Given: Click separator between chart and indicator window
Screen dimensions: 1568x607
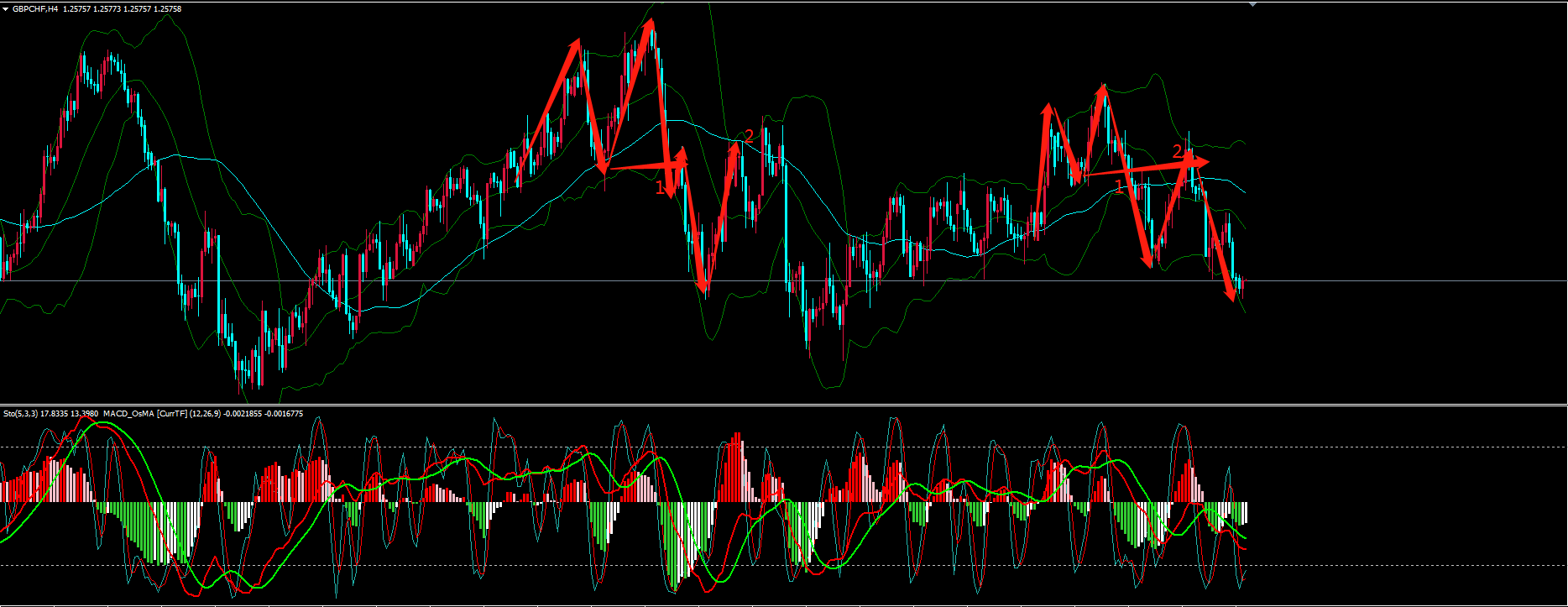Looking at the screenshot, I should (783, 405).
